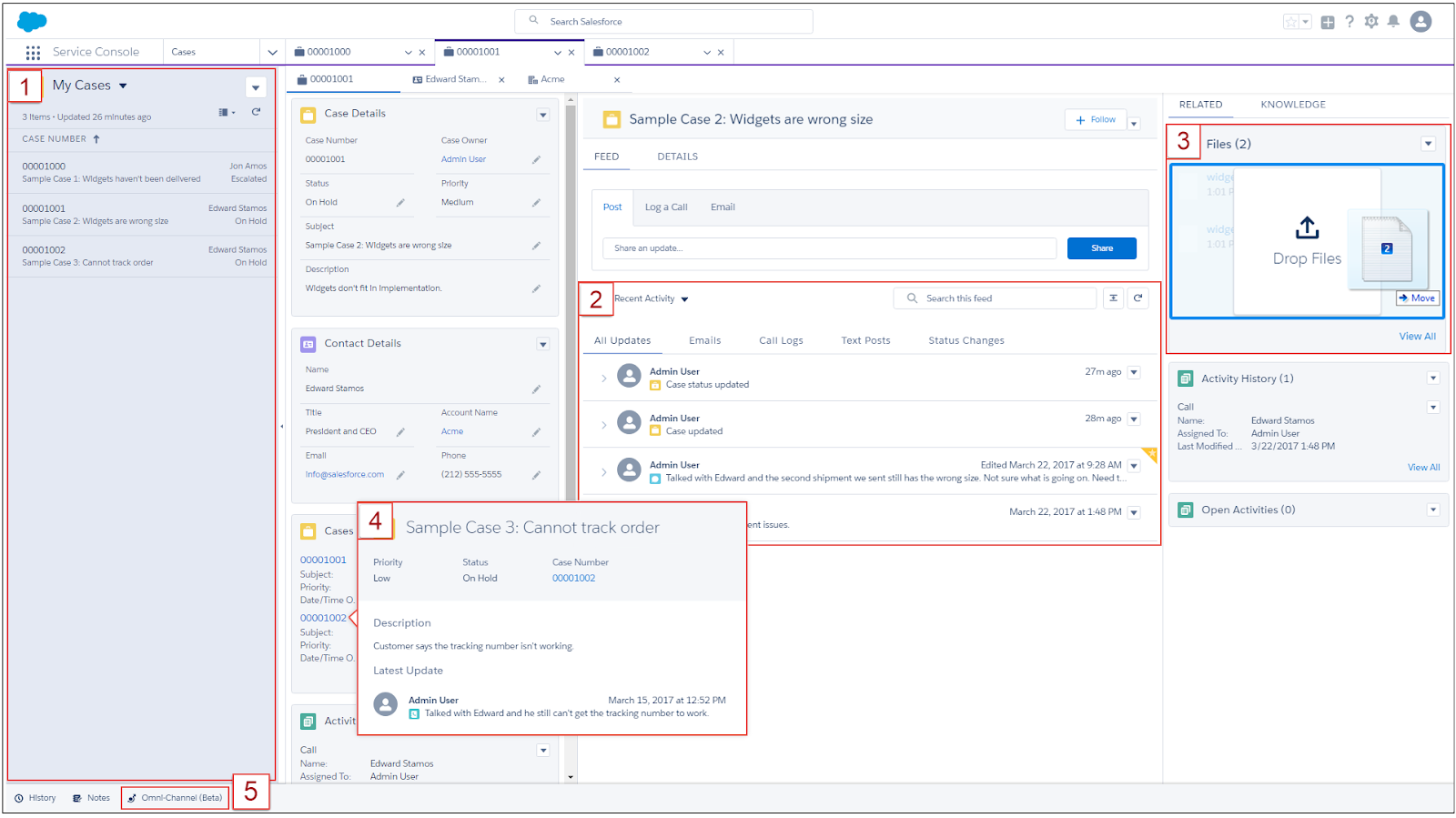The image size is (1456, 818).
Task: Open the Help question mark icon
Action: pos(1350,22)
